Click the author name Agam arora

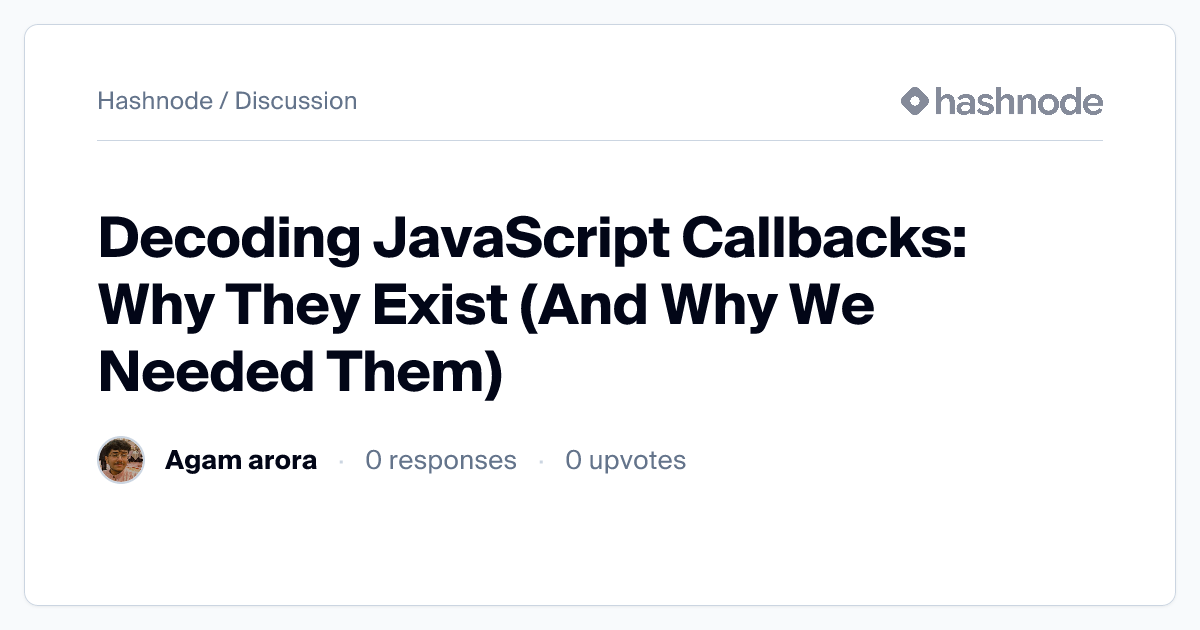pyautogui.click(x=240, y=460)
